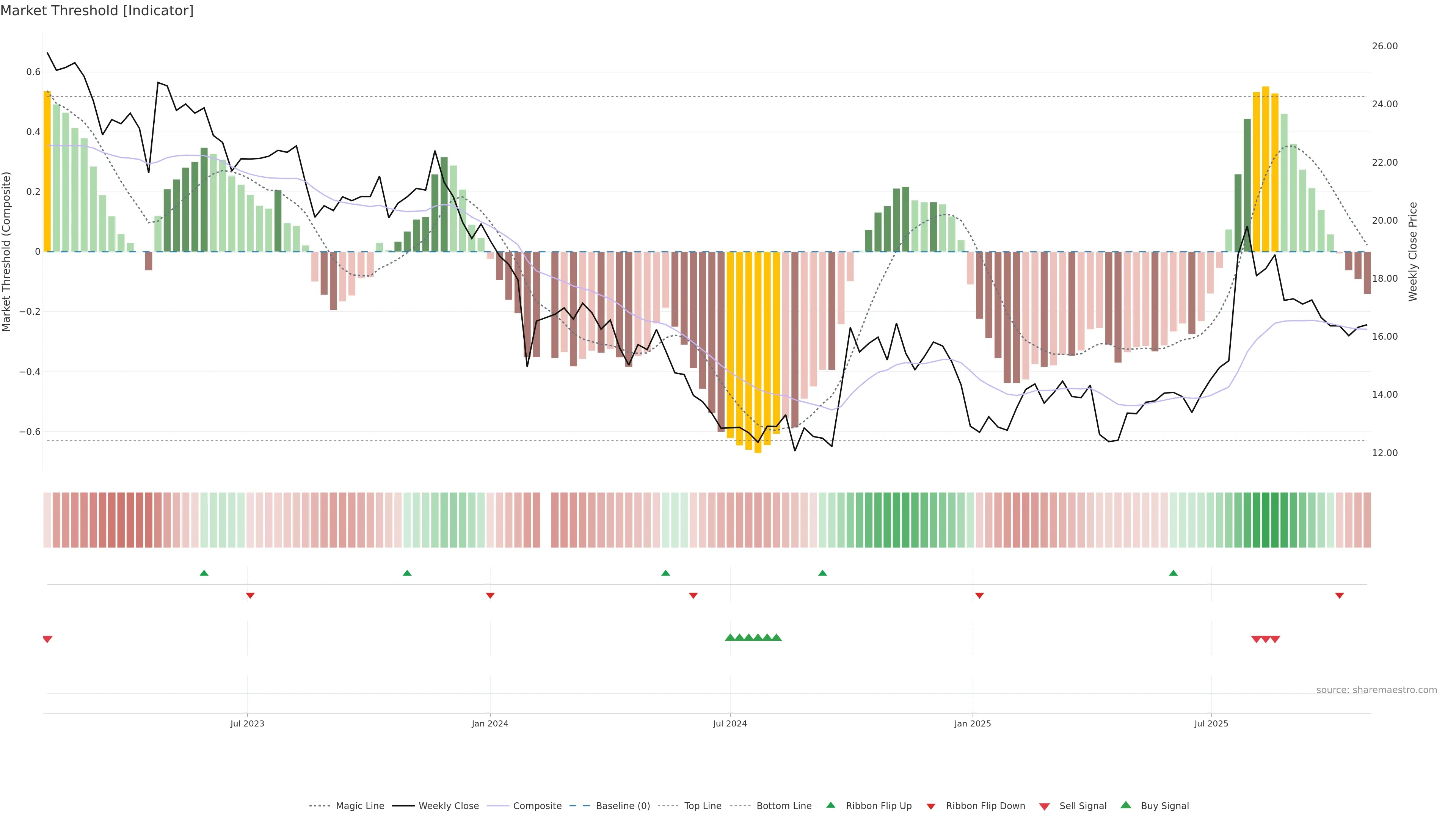1456x819 pixels.
Task: Click the Ribbon Flip Up legend triangle
Action: point(830,805)
